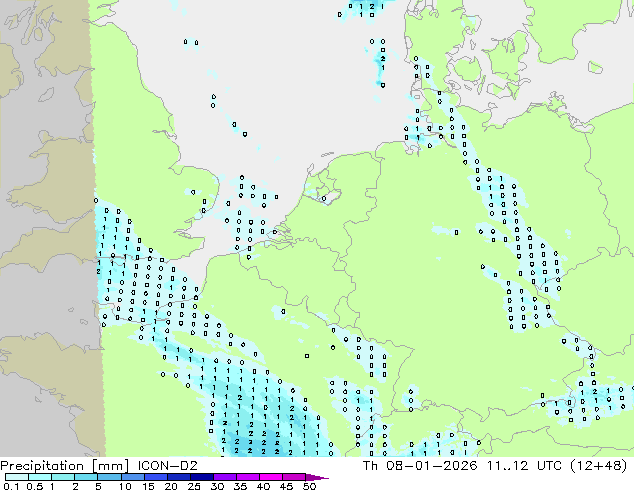Screen dimensions: 634x490
Task: Select the 10–15 mm legend color swatch
Action: (132, 477)
